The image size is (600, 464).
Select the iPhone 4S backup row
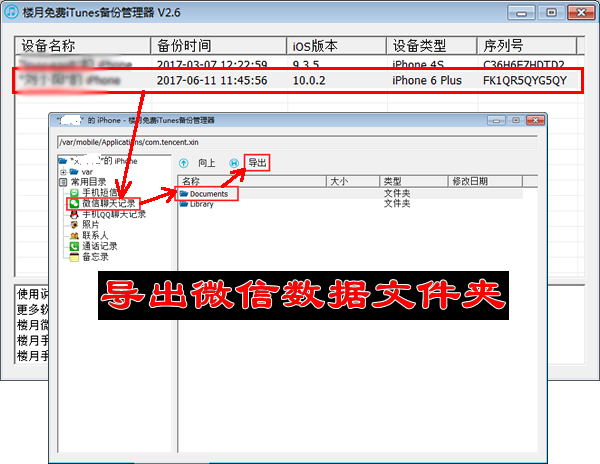300,63
